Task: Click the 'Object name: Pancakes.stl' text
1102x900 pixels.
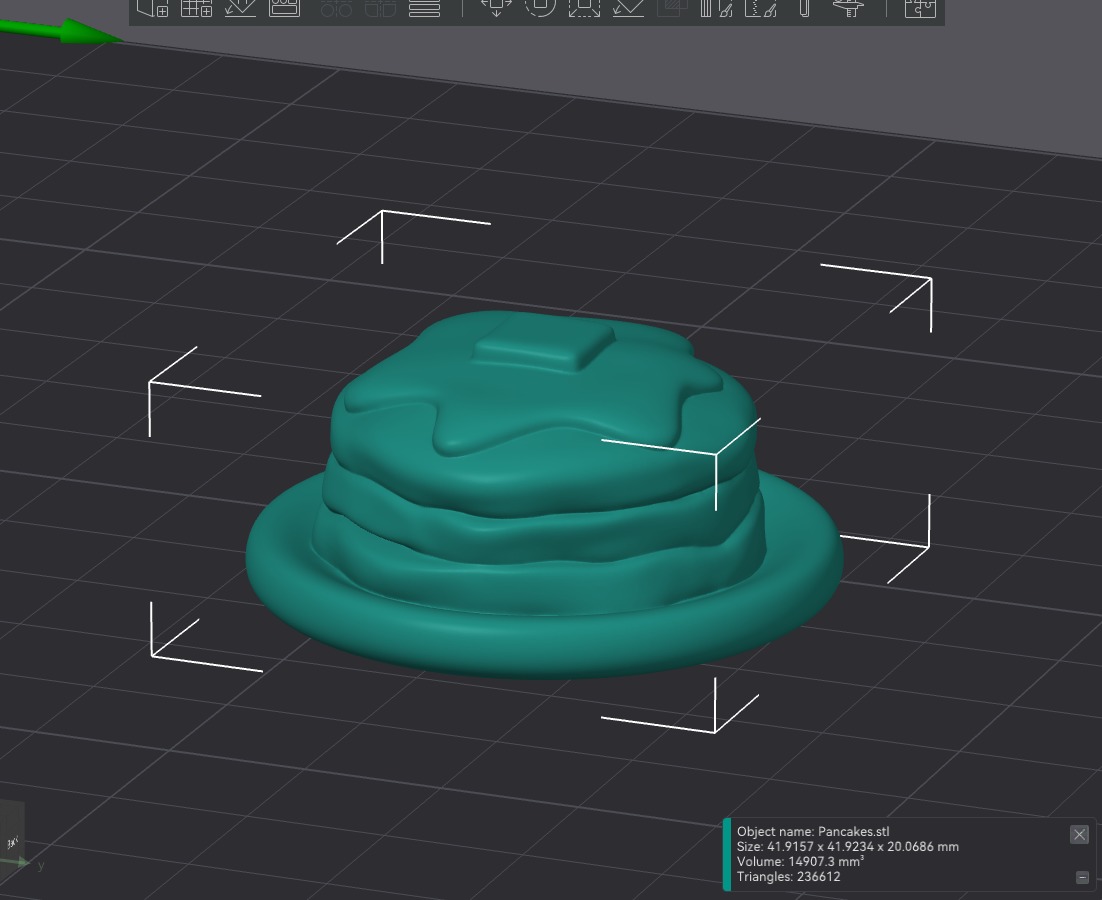Action: (813, 831)
